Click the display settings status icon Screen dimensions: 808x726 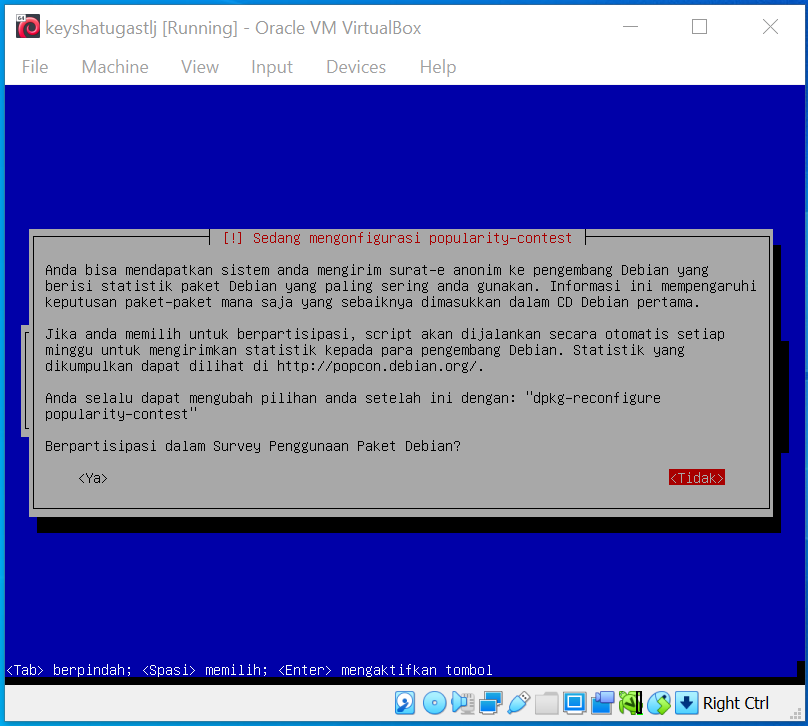pos(574,703)
